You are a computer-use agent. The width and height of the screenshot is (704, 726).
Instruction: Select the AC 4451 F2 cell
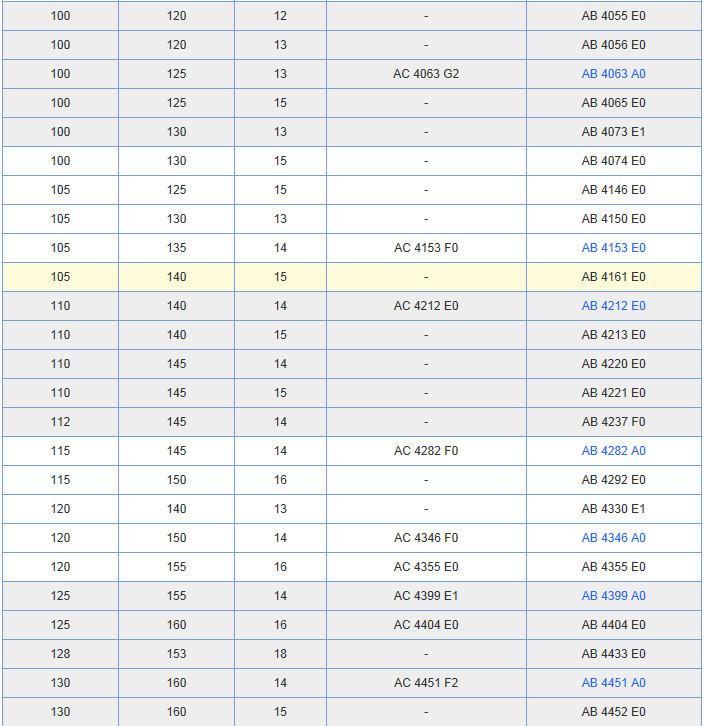pyautogui.click(x=426, y=683)
